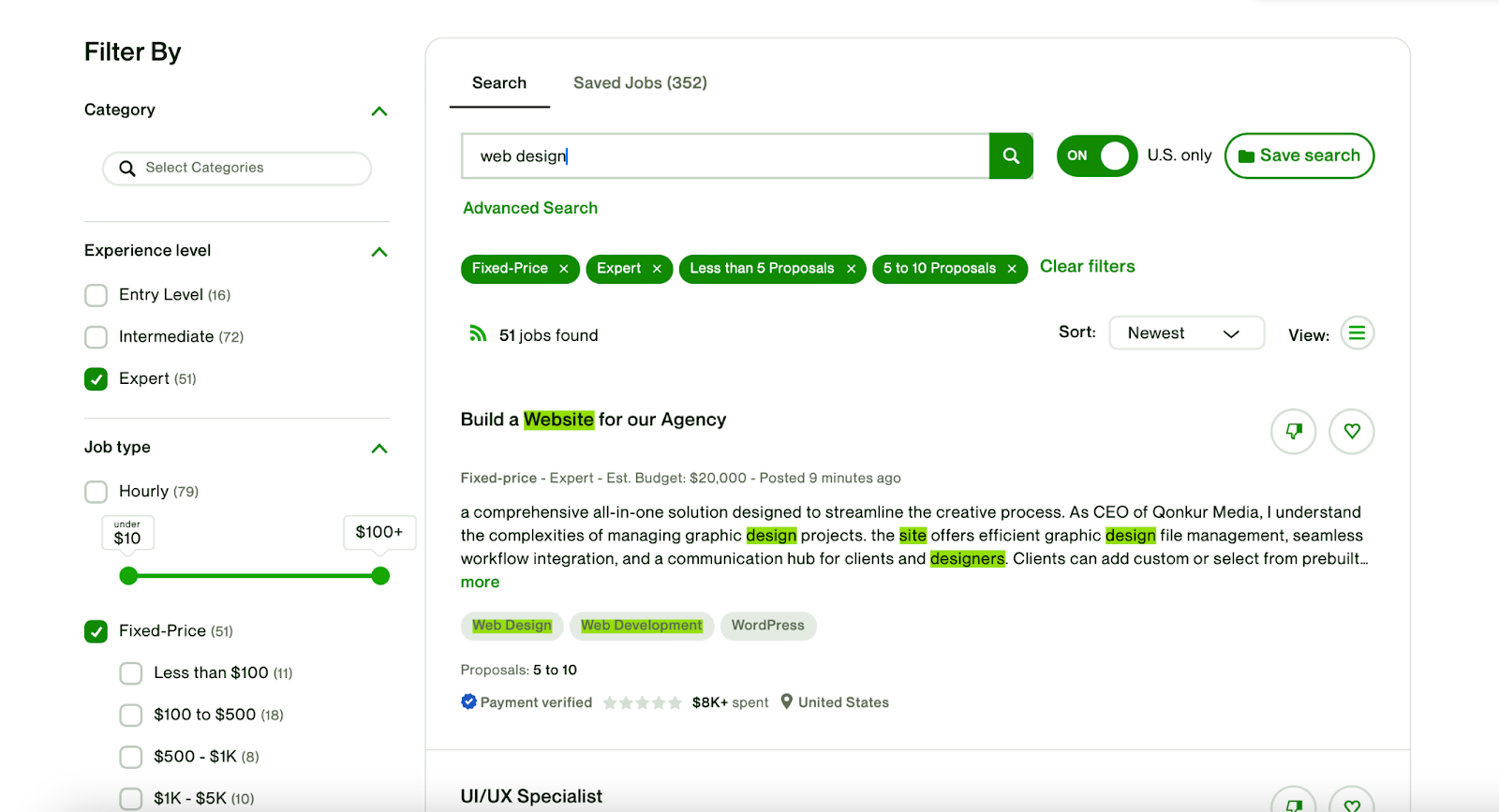Click the web design search input field

pos(725,156)
